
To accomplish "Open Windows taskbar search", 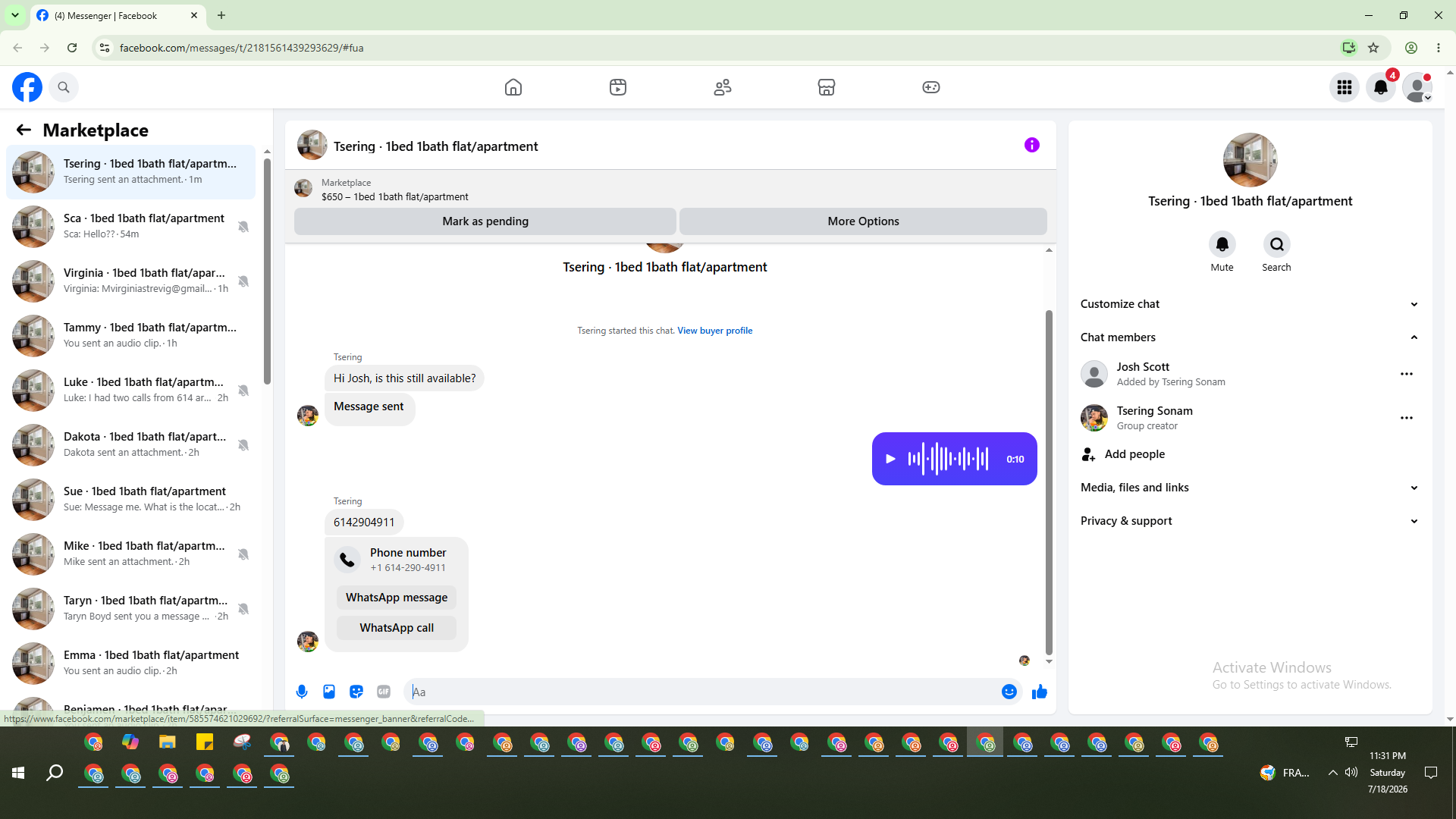I will pyautogui.click(x=55, y=773).
